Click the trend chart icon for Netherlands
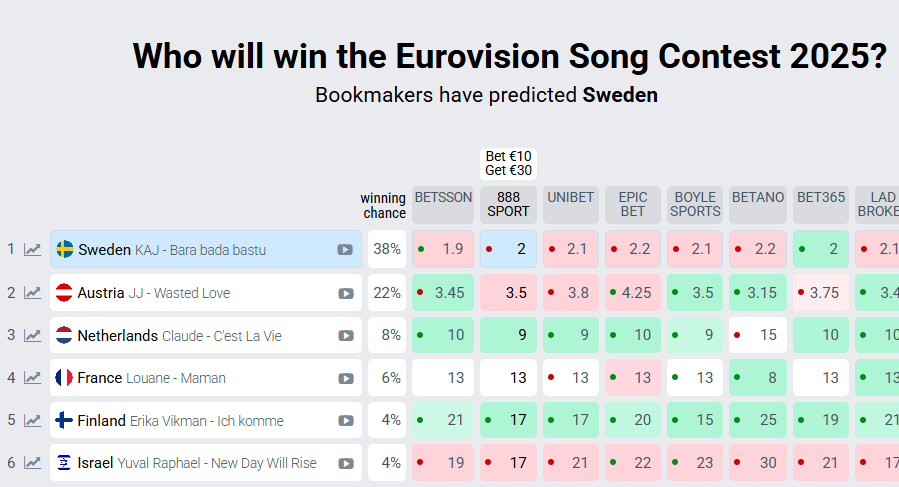Viewport: 899px width, 487px height. tap(33, 336)
